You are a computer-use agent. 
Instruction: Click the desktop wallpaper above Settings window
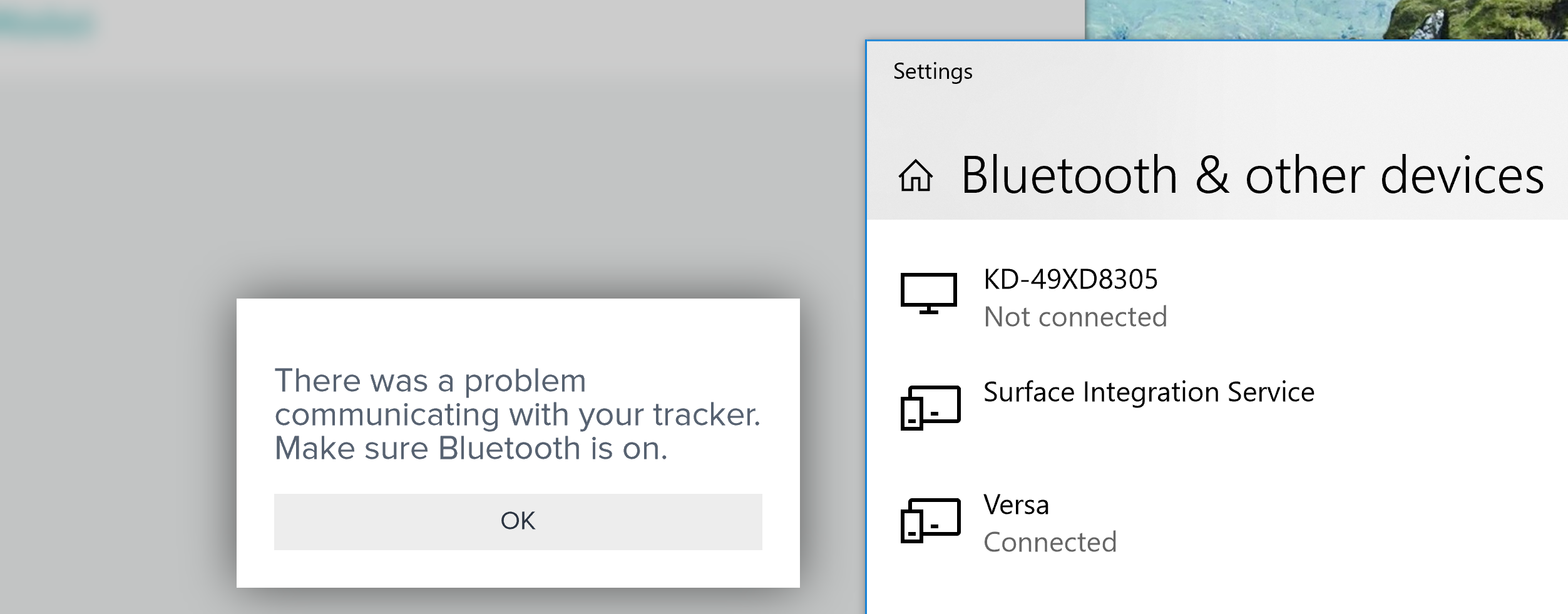tap(1314, 19)
